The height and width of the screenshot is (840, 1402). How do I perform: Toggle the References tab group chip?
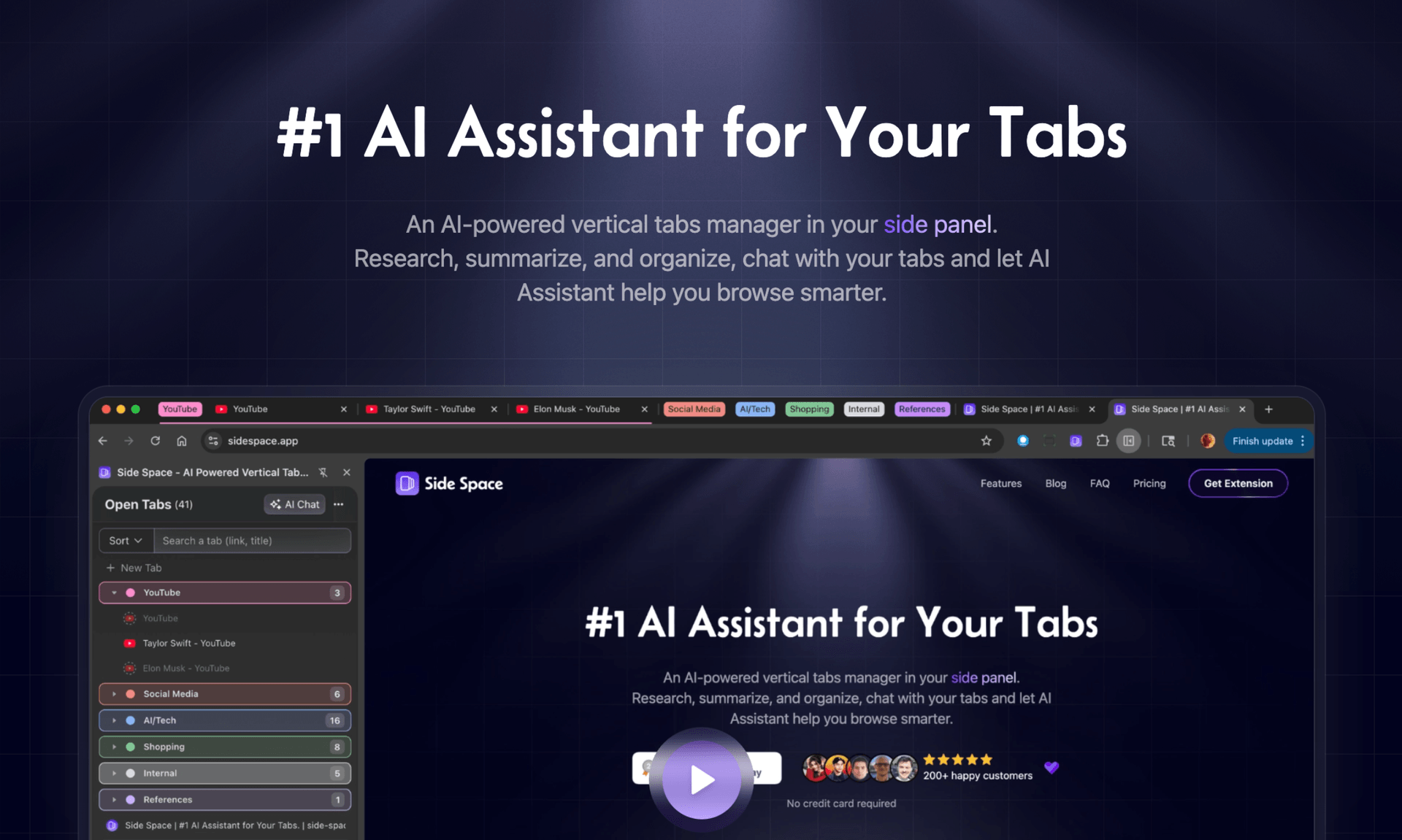tap(922, 409)
